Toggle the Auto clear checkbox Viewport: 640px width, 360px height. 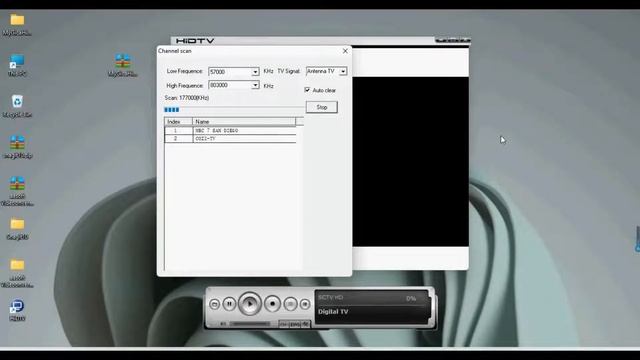307,90
